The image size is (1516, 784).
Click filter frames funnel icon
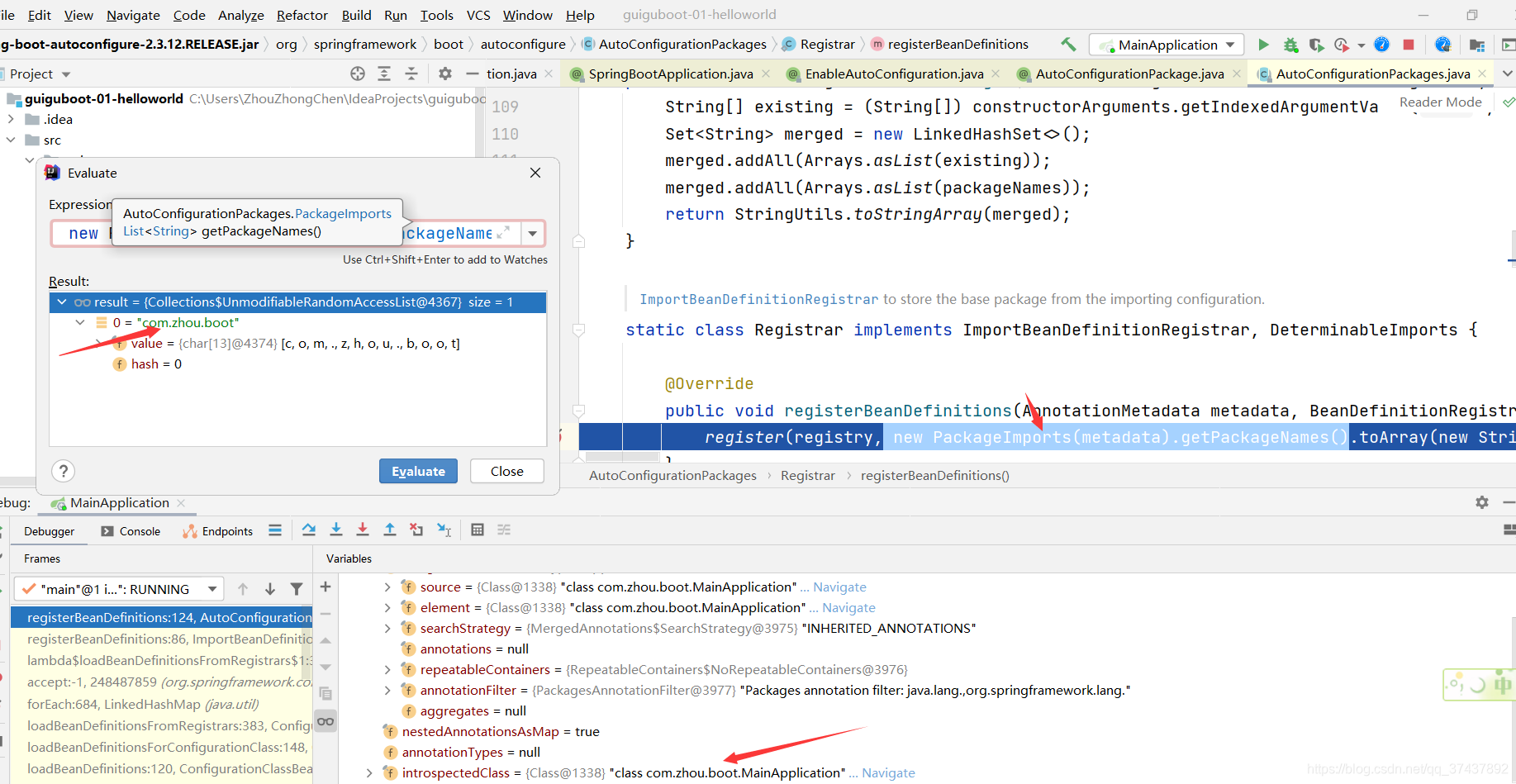(x=297, y=589)
